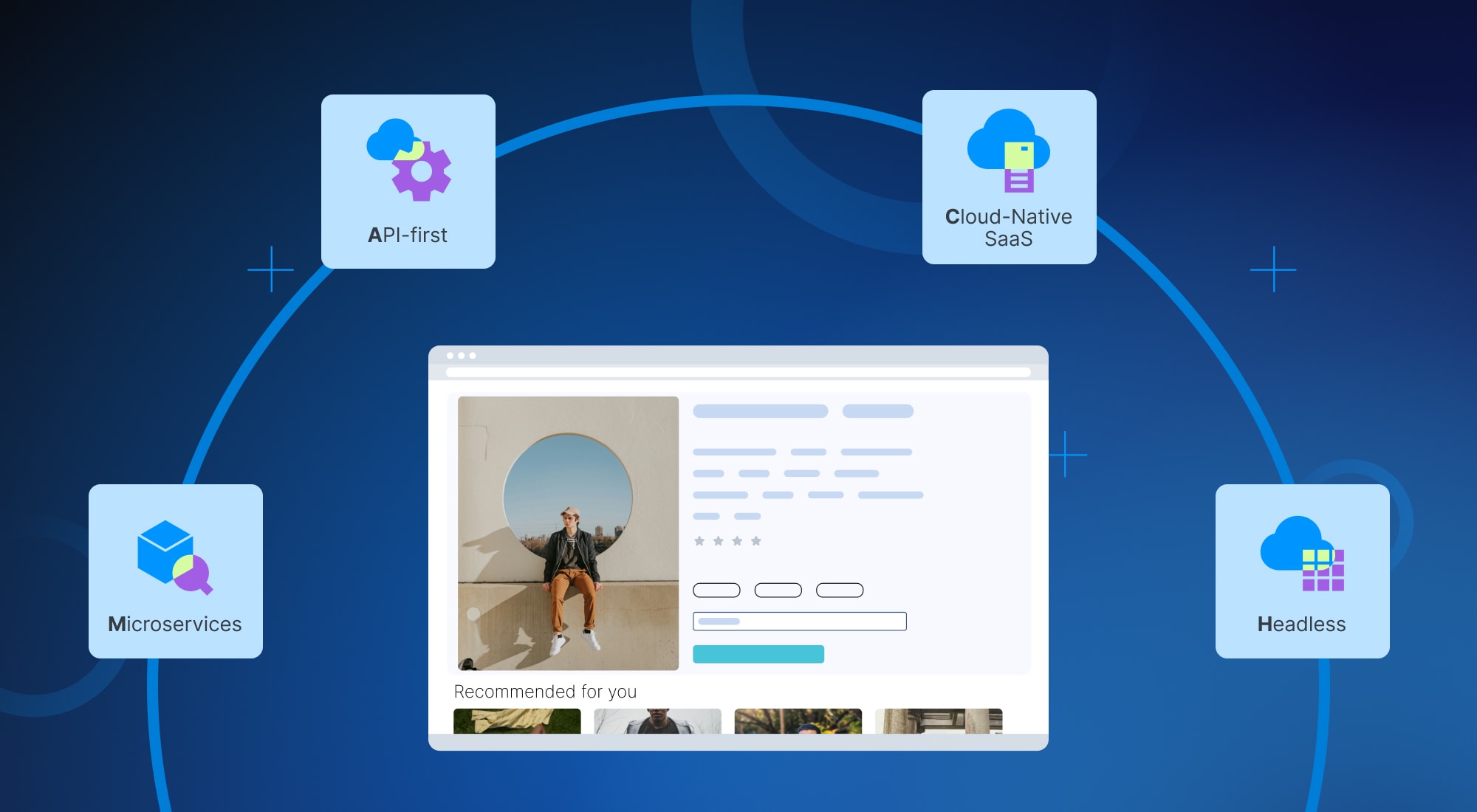Choose the third pill-shaped option button
The height and width of the screenshot is (812, 1477).
click(840, 590)
